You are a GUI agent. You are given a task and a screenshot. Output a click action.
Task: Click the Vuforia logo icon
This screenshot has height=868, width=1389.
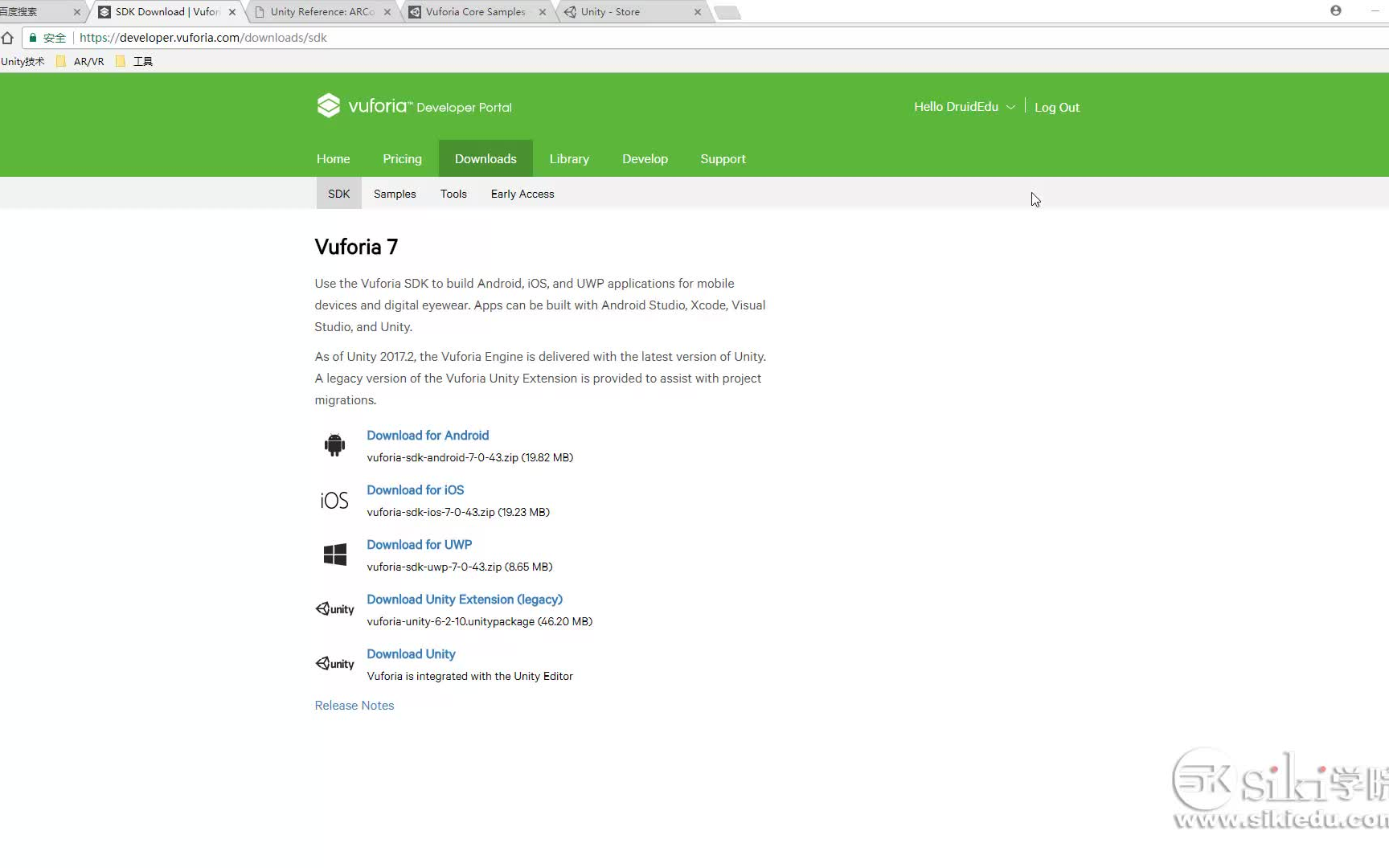pyautogui.click(x=328, y=106)
